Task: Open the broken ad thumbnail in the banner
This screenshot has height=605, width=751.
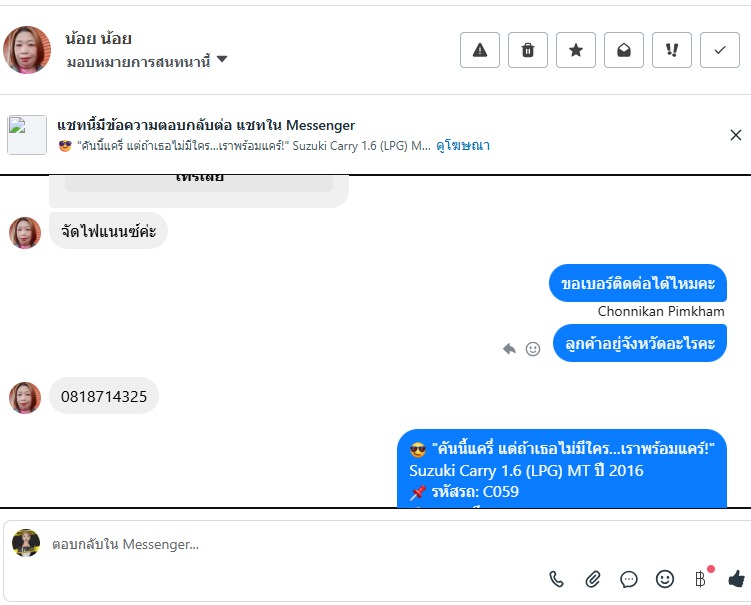Action: coord(27,135)
